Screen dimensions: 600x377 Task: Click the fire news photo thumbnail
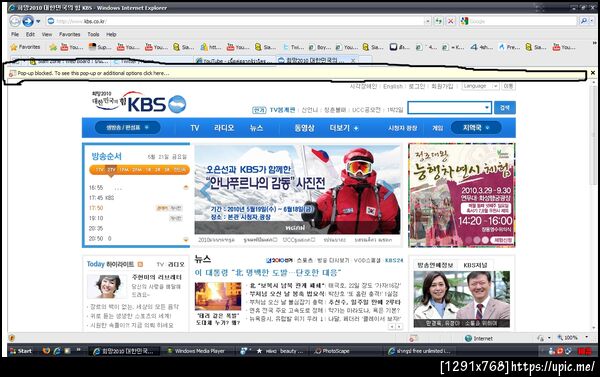pos(218,296)
